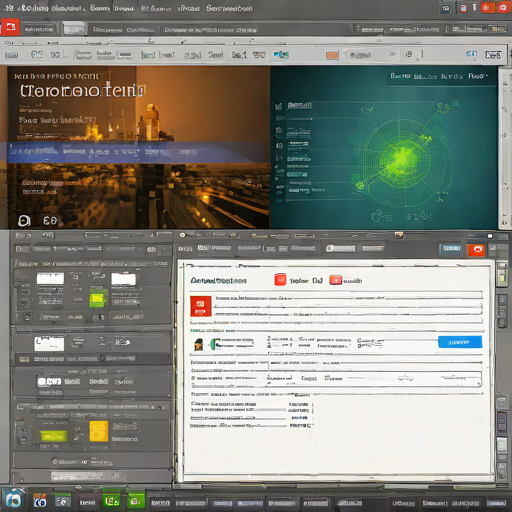Viewport: 512px width, 512px height.
Task: Open the round gear icon in the toolbar
Action: (409, 54)
